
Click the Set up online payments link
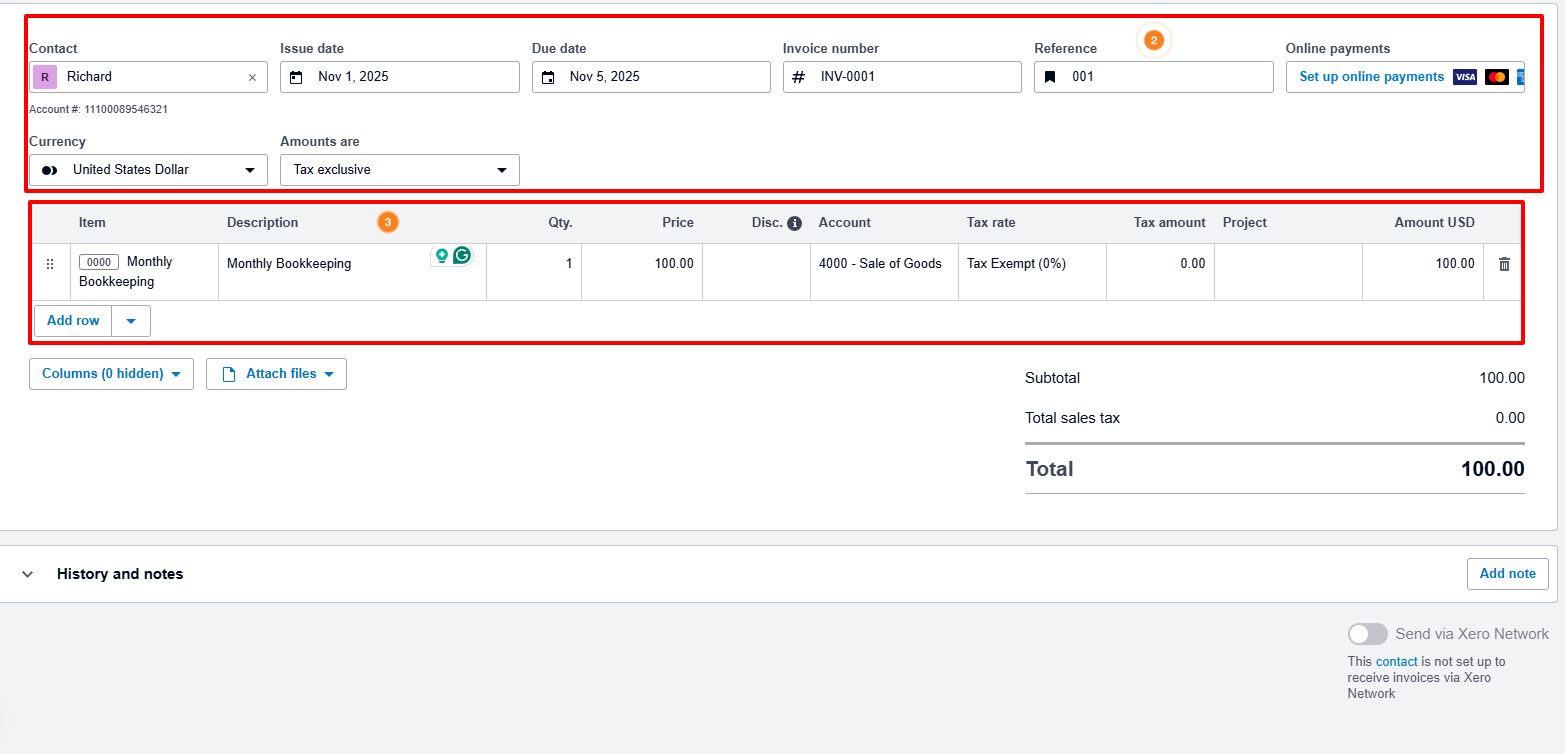[x=1371, y=76]
